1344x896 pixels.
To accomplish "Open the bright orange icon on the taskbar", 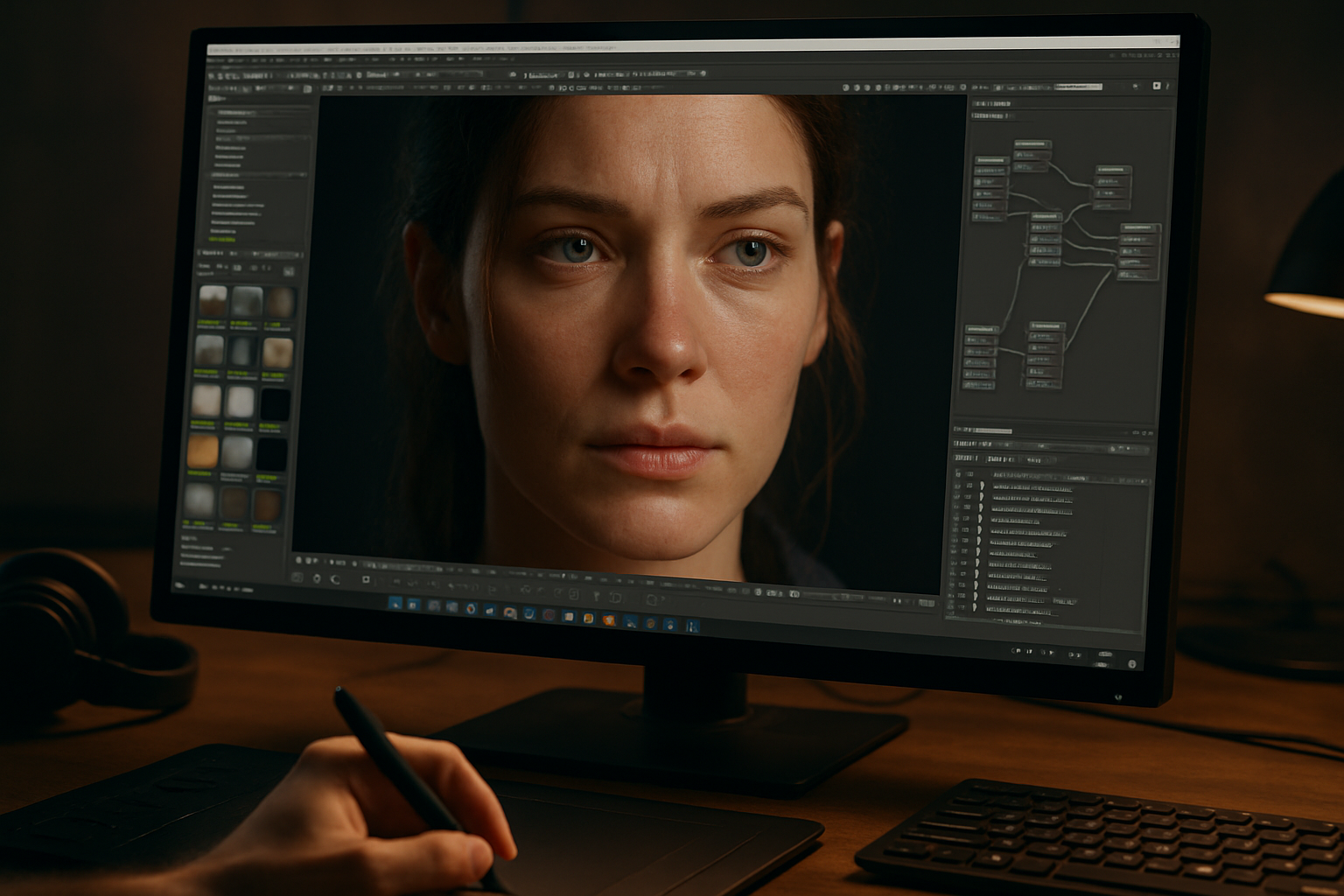I will (608, 620).
